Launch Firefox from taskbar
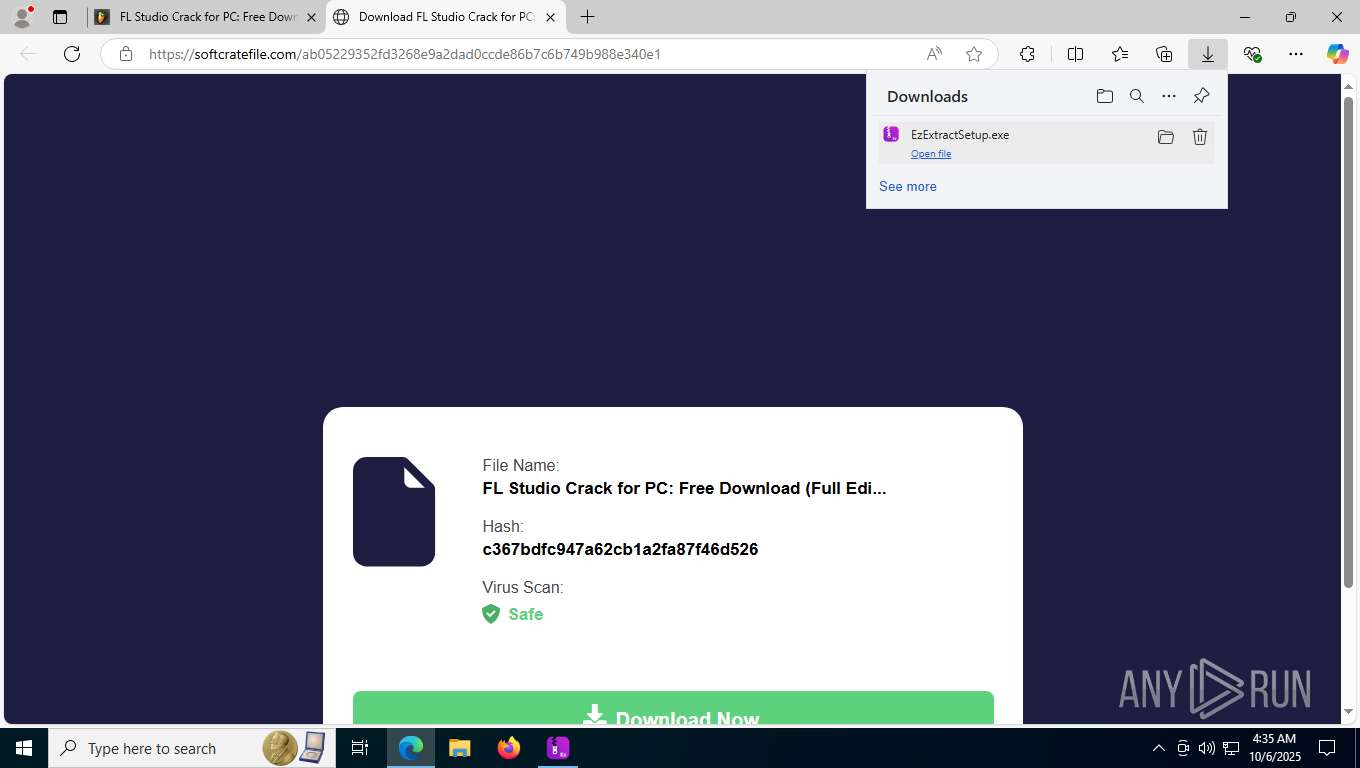 click(509, 748)
